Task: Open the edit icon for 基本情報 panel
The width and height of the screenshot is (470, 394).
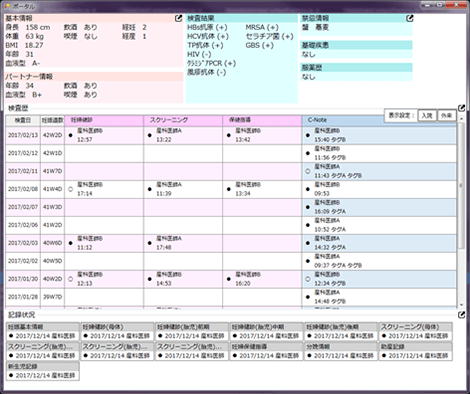Action: point(178,18)
